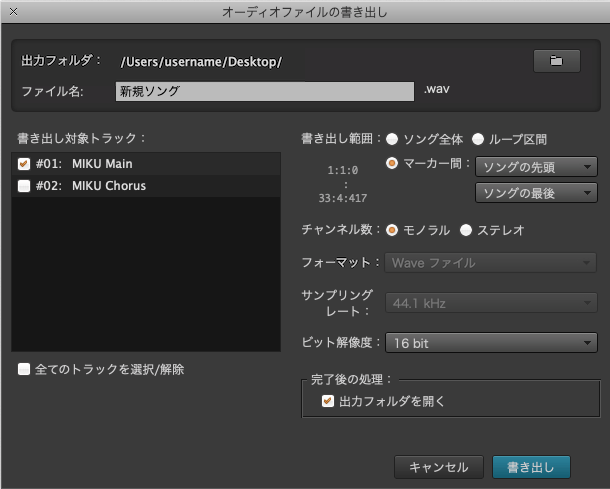Expand the ソングの最後 end marker dropdown
Viewport: 610px width, 489px height.
tap(535, 192)
